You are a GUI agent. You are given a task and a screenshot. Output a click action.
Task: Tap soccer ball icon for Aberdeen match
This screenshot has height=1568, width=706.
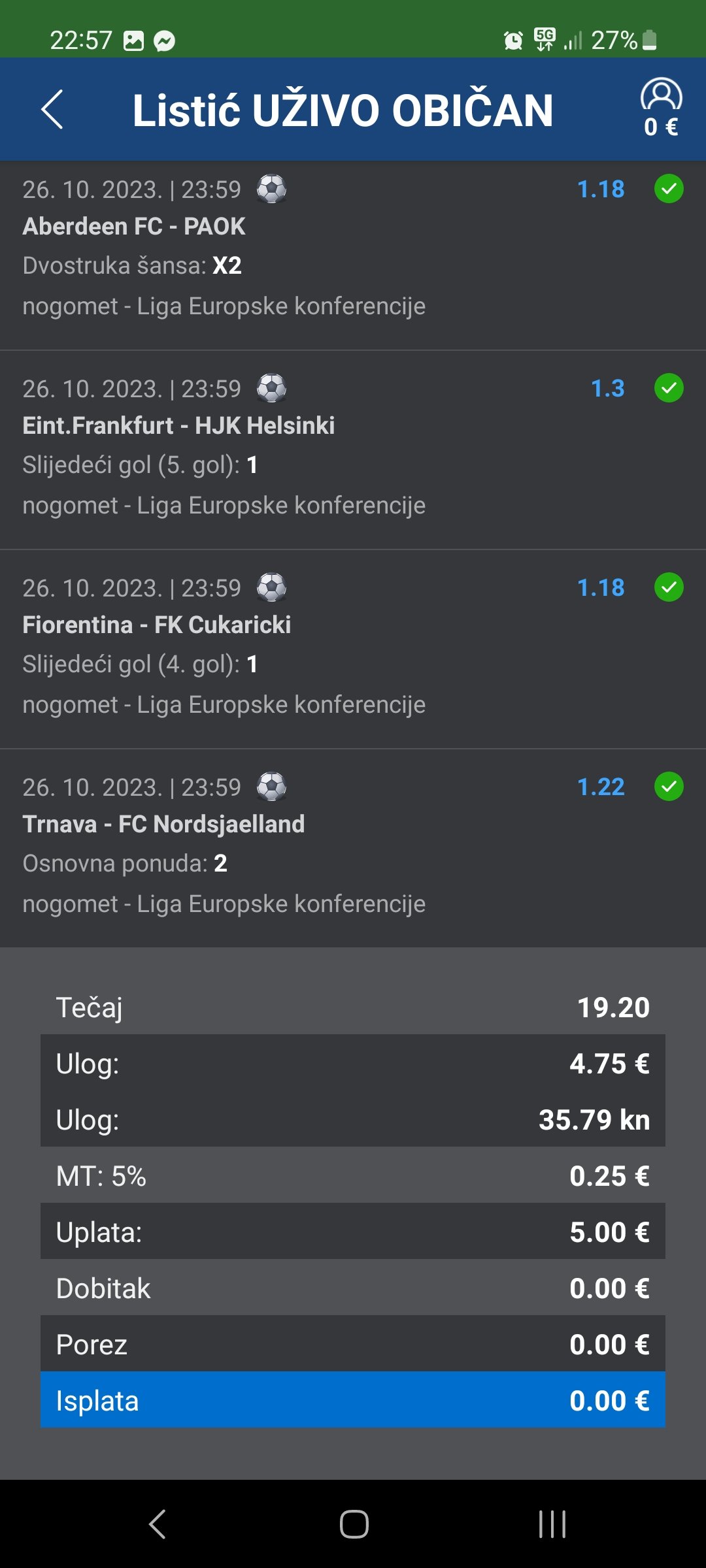point(271,189)
